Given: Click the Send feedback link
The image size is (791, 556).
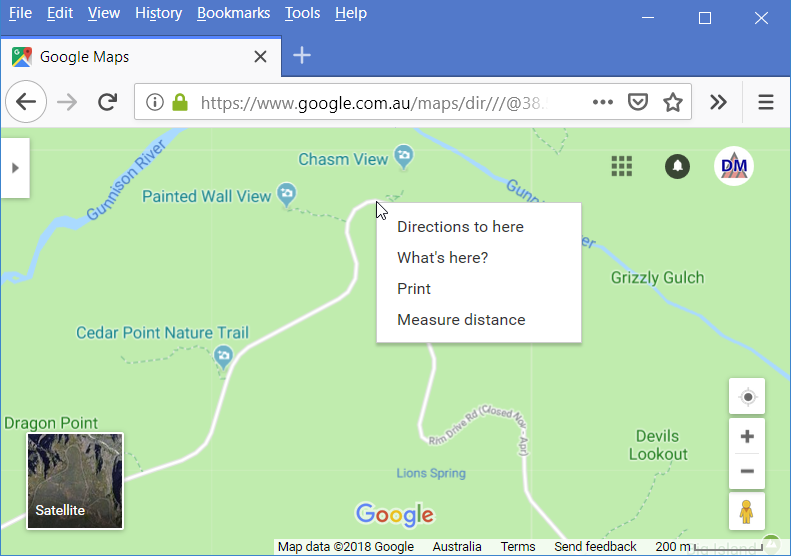Looking at the screenshot, I should [595, 546].
